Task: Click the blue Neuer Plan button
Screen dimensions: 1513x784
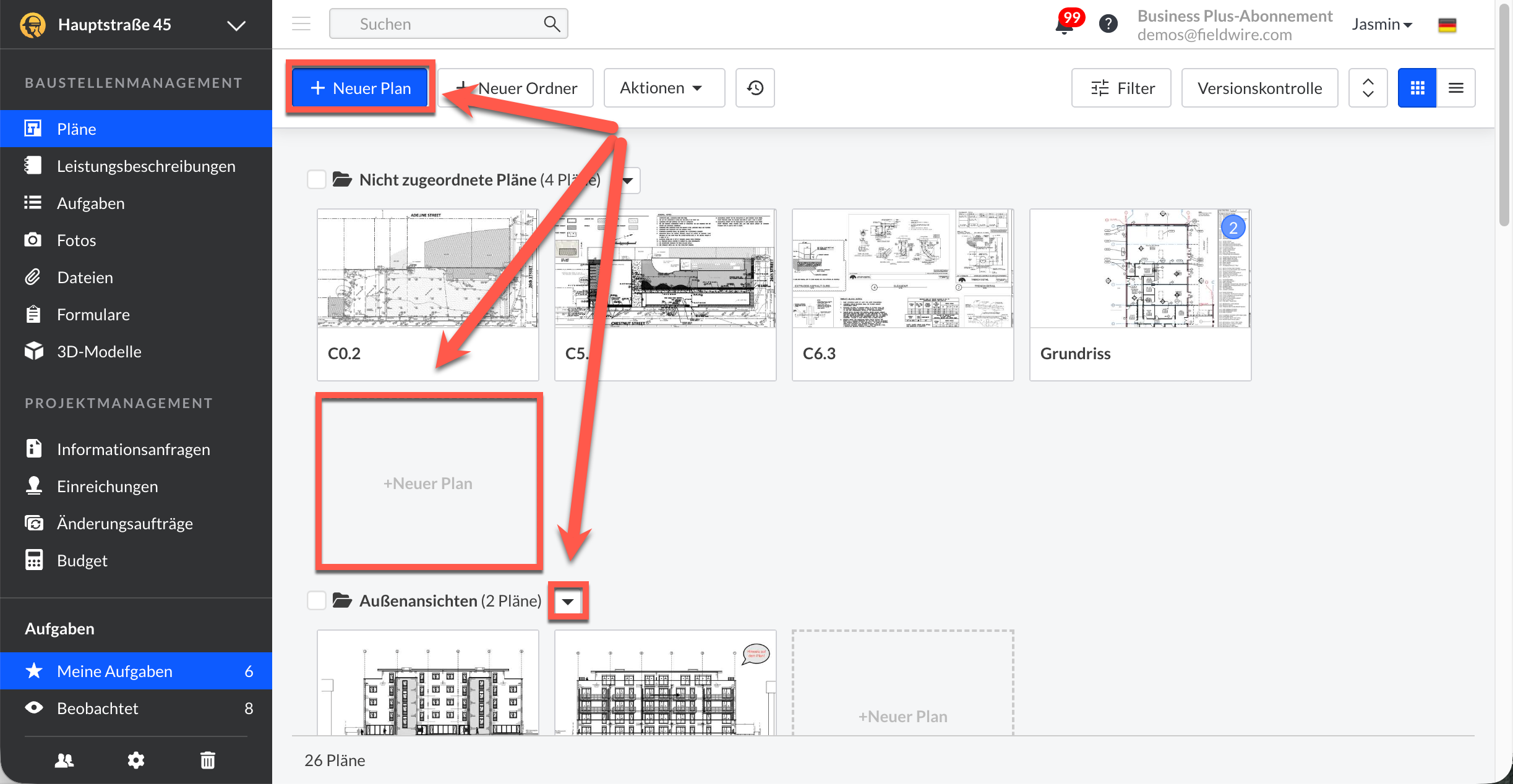Action: click(x=361, y=88)
